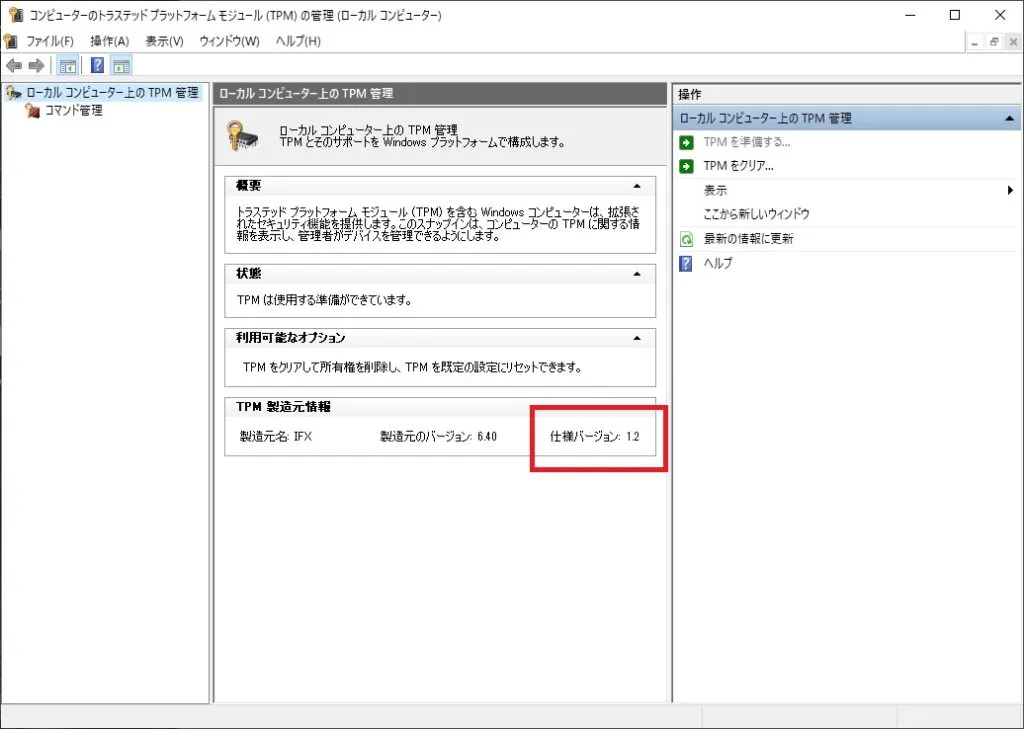Viewport: 1024px width, 729px height.
Task: Click the key and chip icon in center header
Action: [x=243, y=136]
